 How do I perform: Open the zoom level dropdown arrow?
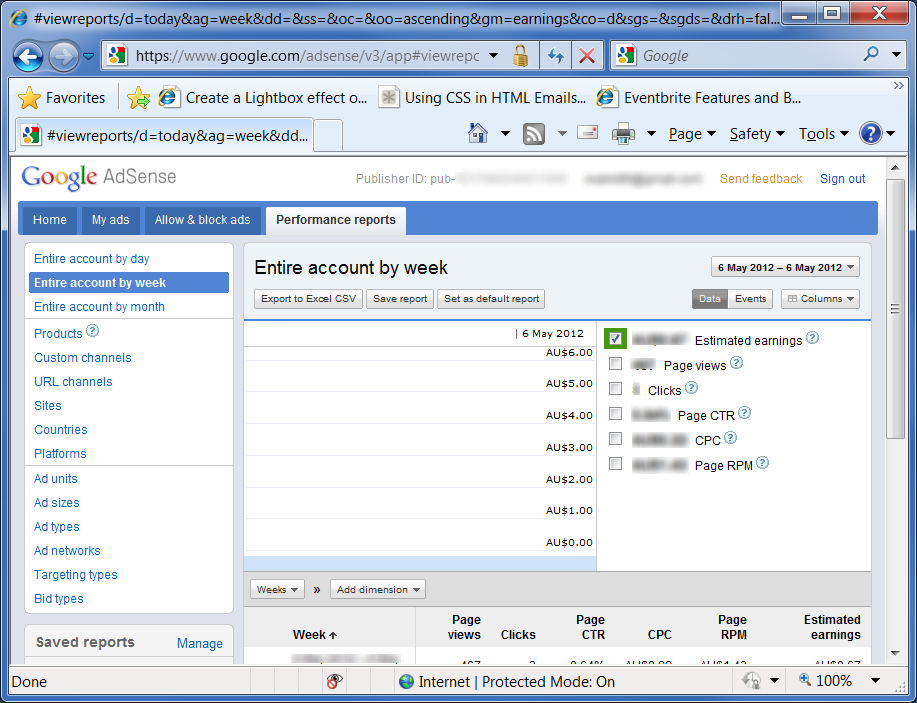[875, 681]
